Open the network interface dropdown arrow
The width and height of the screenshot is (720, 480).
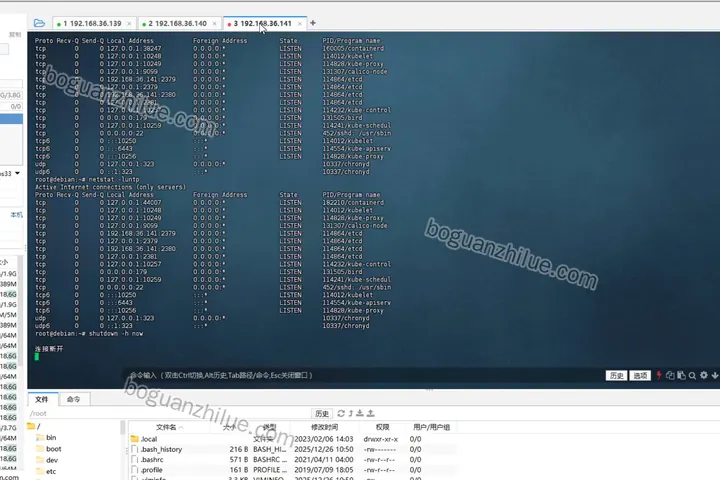coord(17,173)
